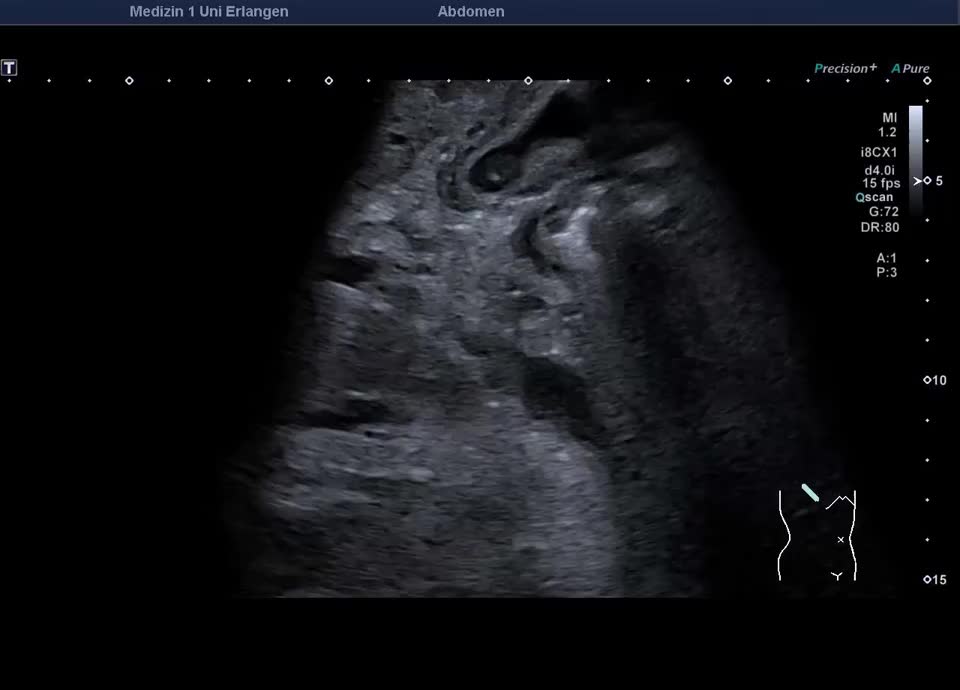Click the focus arrow at 5 cm depth
960x690 pixels.
(x=918, y=181)
